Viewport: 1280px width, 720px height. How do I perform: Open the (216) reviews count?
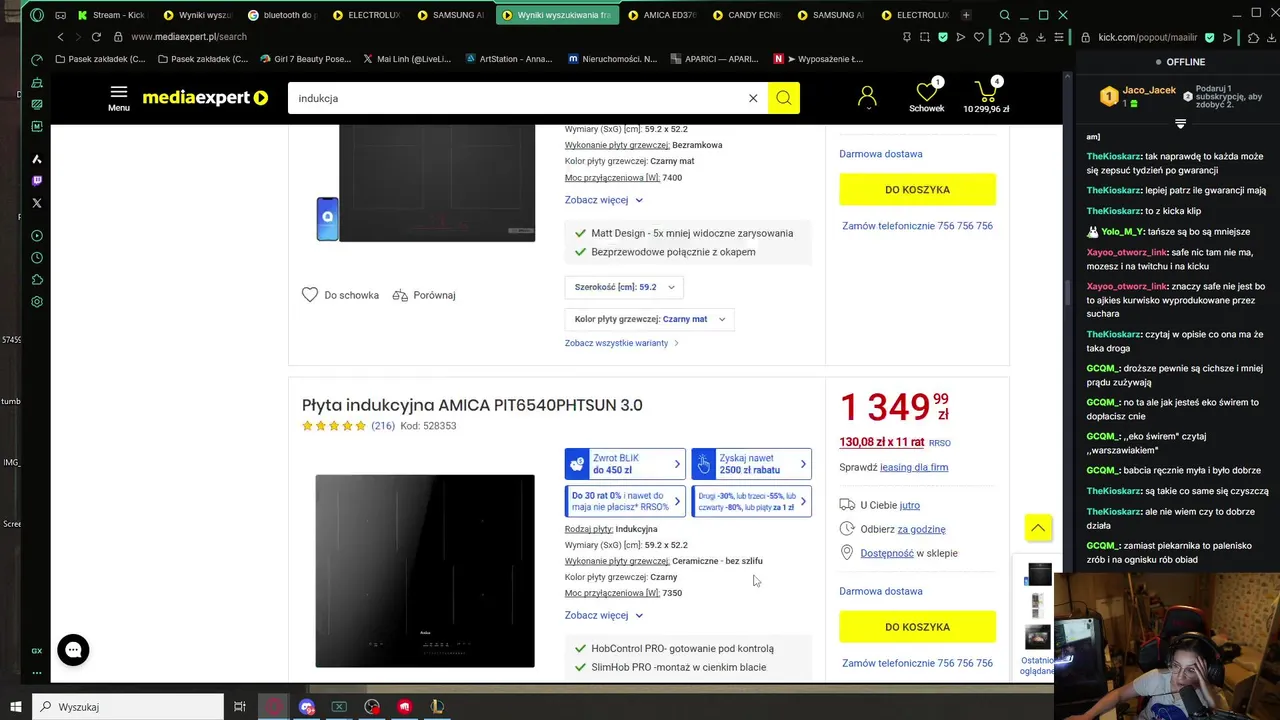click(x=383, y=426)
